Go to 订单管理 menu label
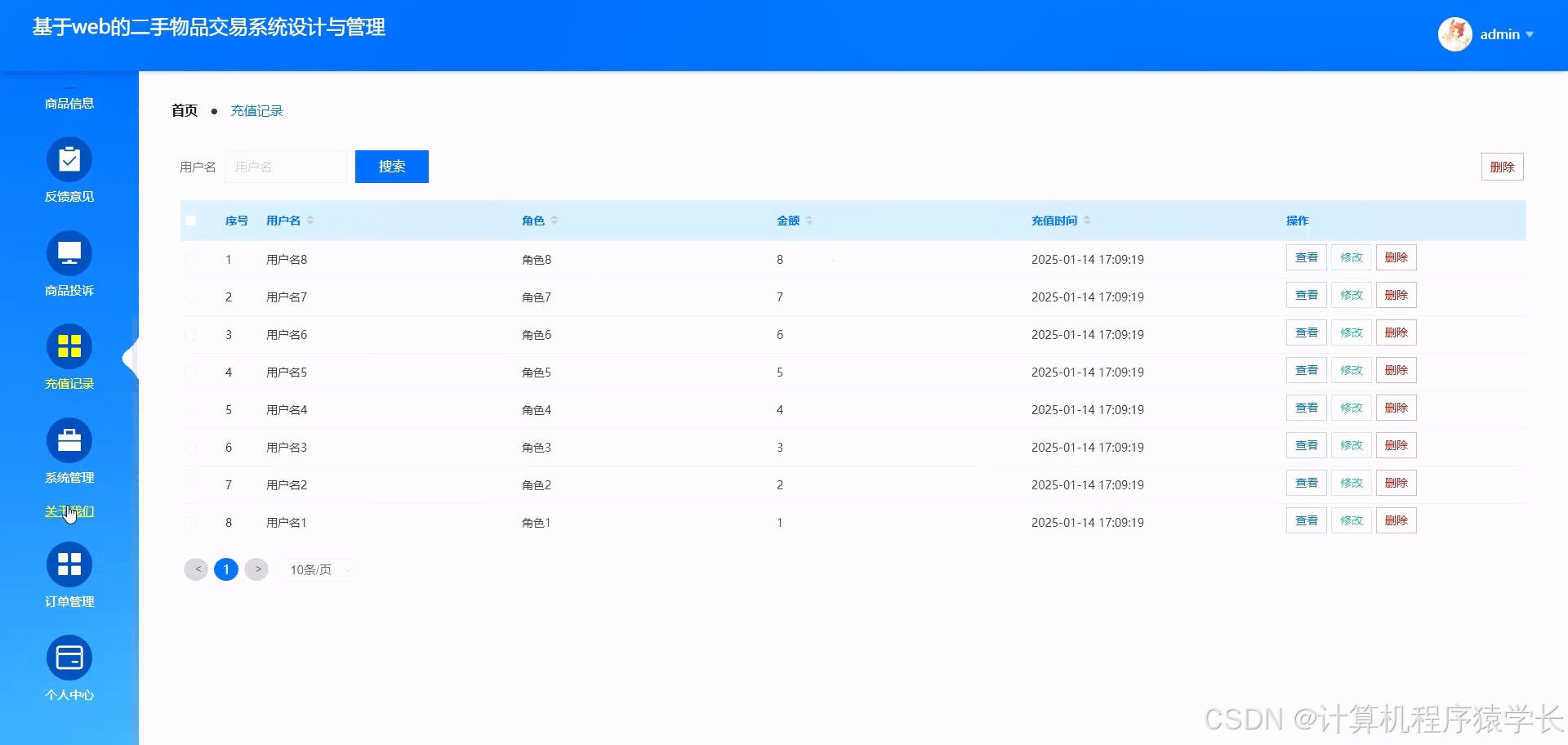Viewport: 1568px width, 745px height. 69,602
